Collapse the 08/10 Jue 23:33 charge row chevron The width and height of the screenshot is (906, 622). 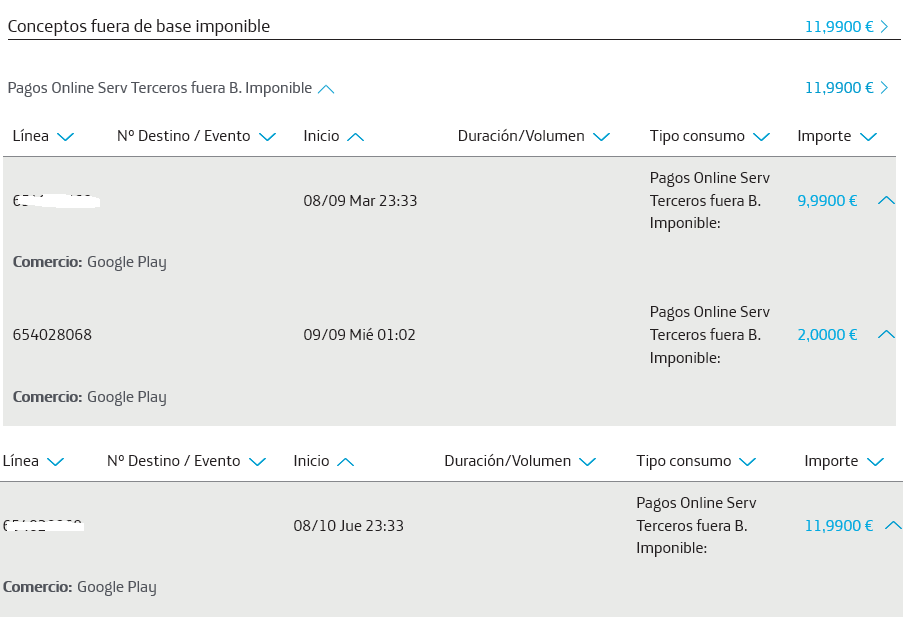pyautogui.click(x=894, y=525)
